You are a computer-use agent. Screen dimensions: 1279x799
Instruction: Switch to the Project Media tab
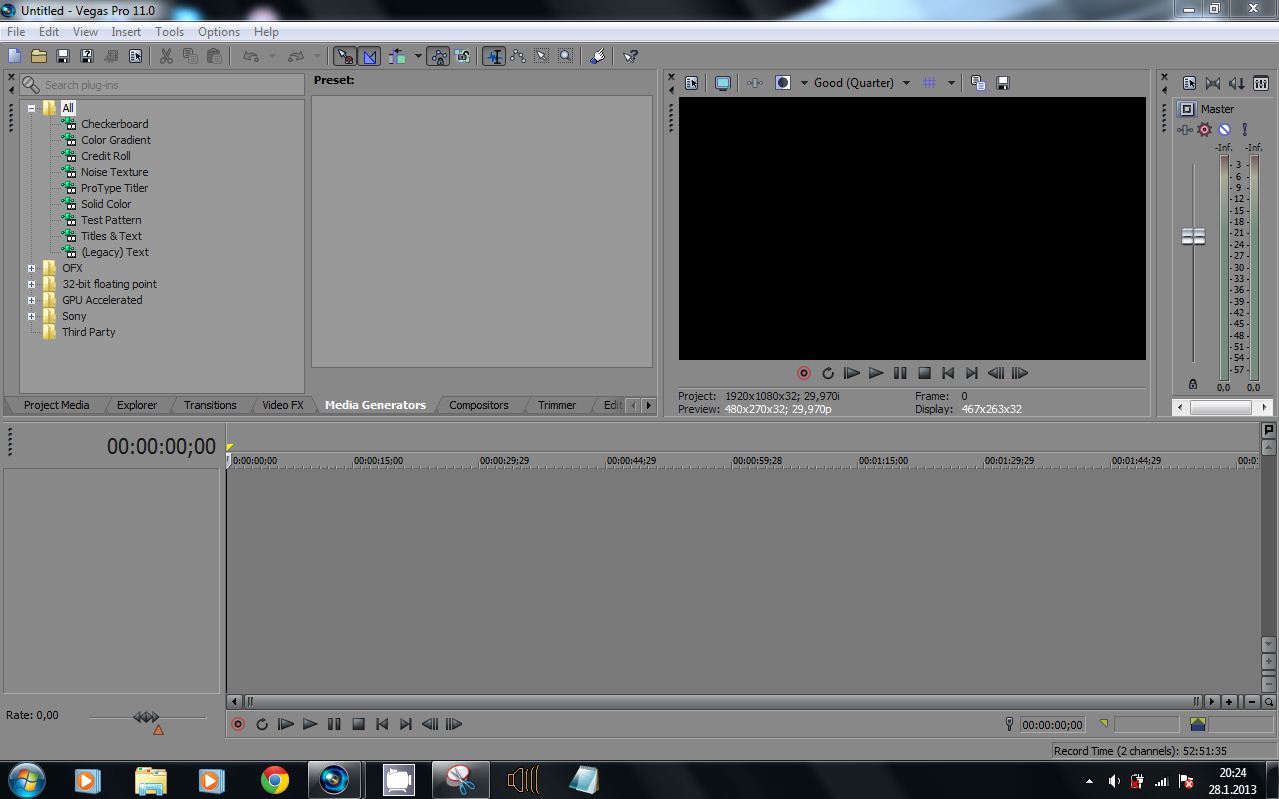(x=56, y=405)
